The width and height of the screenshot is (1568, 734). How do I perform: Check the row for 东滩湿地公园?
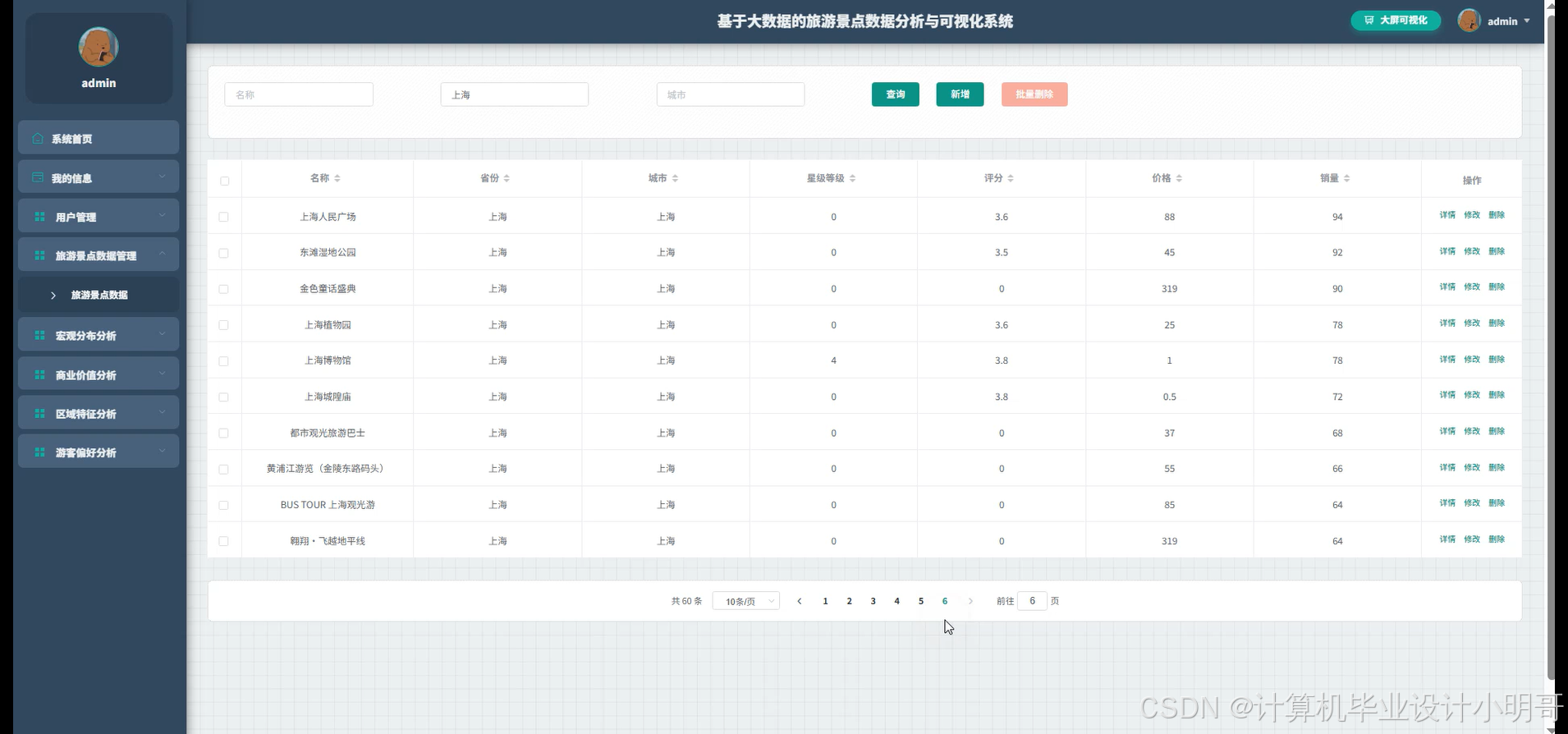click(223, 253)
